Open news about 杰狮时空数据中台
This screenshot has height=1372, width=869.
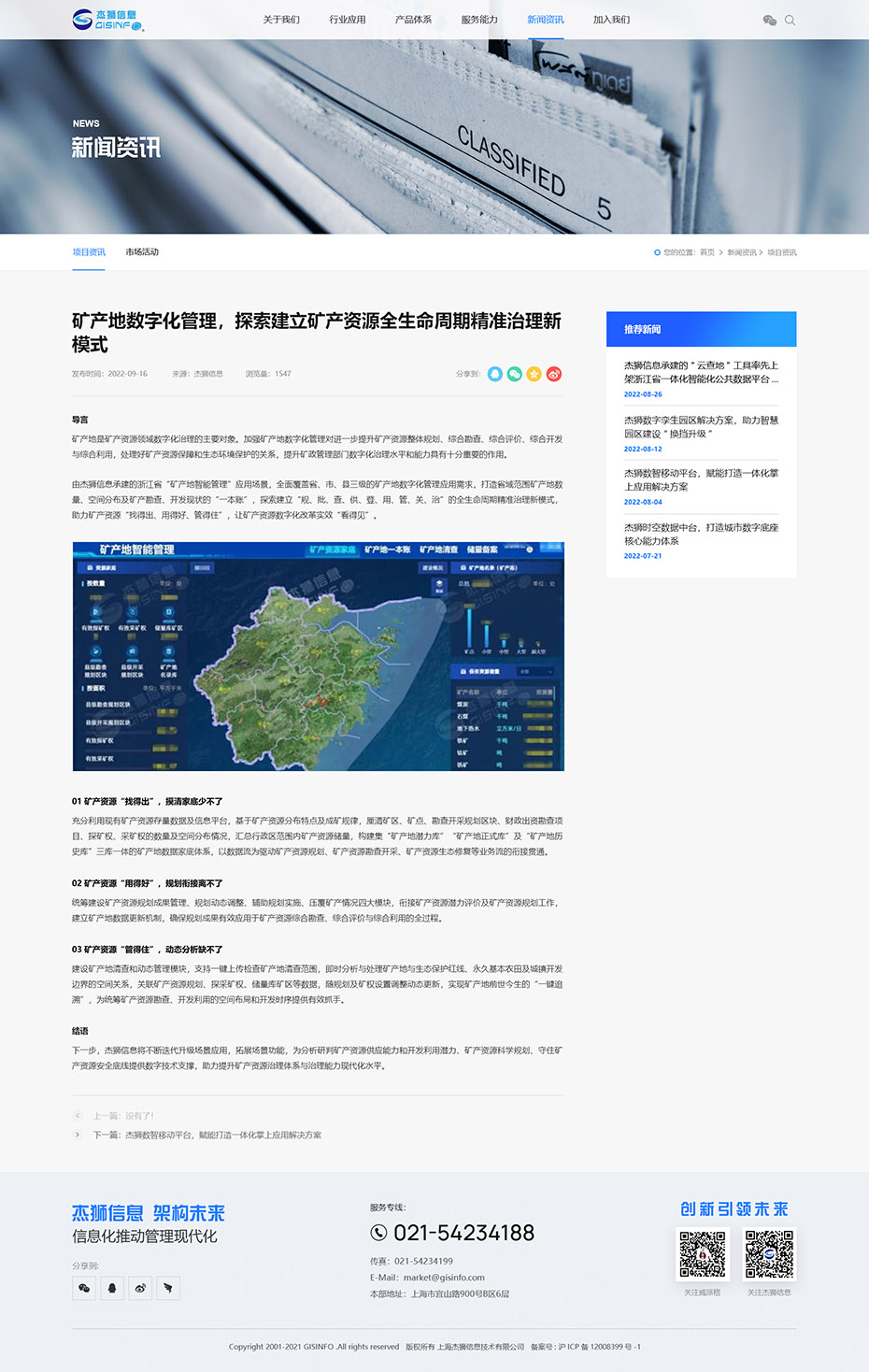(701, 534)
